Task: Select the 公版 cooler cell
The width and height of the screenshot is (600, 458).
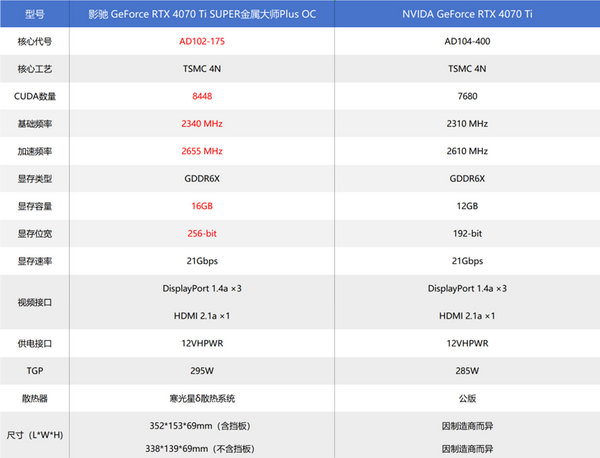Action: [x=467, y=397]
